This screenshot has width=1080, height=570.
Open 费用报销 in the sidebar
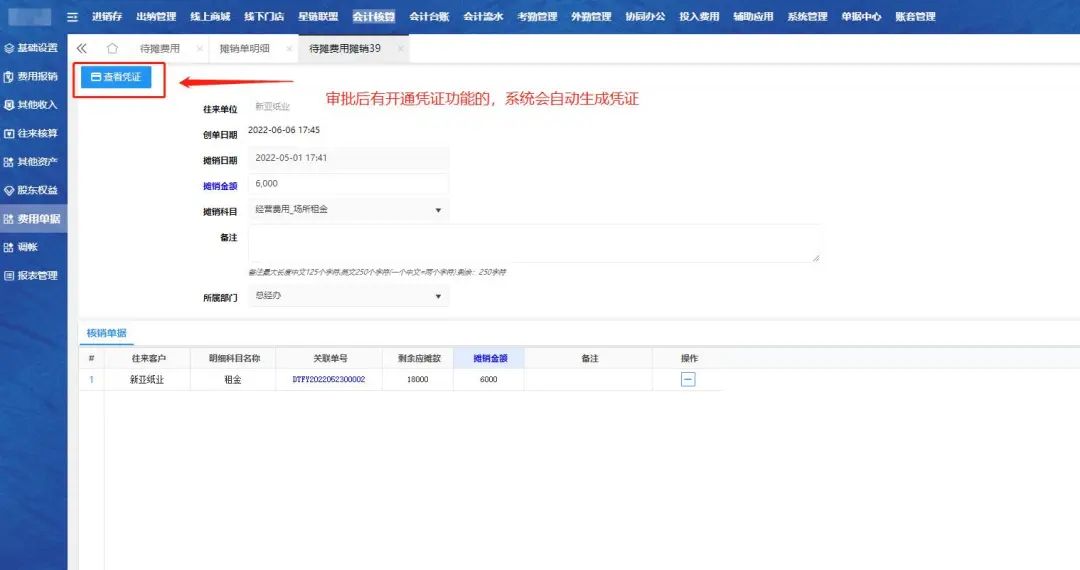(x=32, y=76)
